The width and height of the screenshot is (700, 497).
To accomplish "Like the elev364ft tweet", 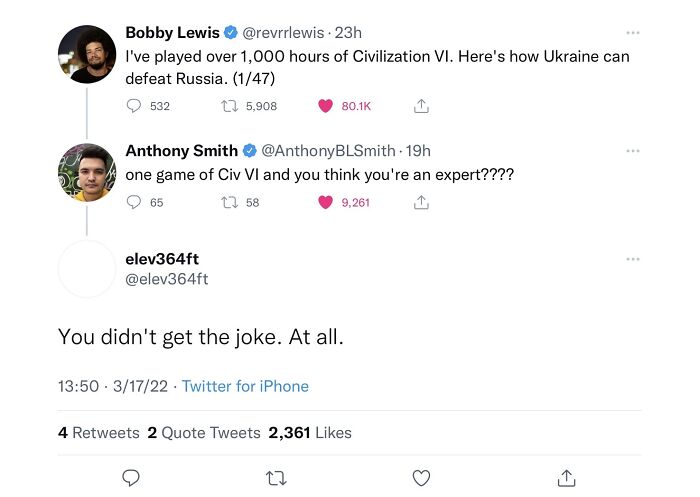I will [421, 478].
